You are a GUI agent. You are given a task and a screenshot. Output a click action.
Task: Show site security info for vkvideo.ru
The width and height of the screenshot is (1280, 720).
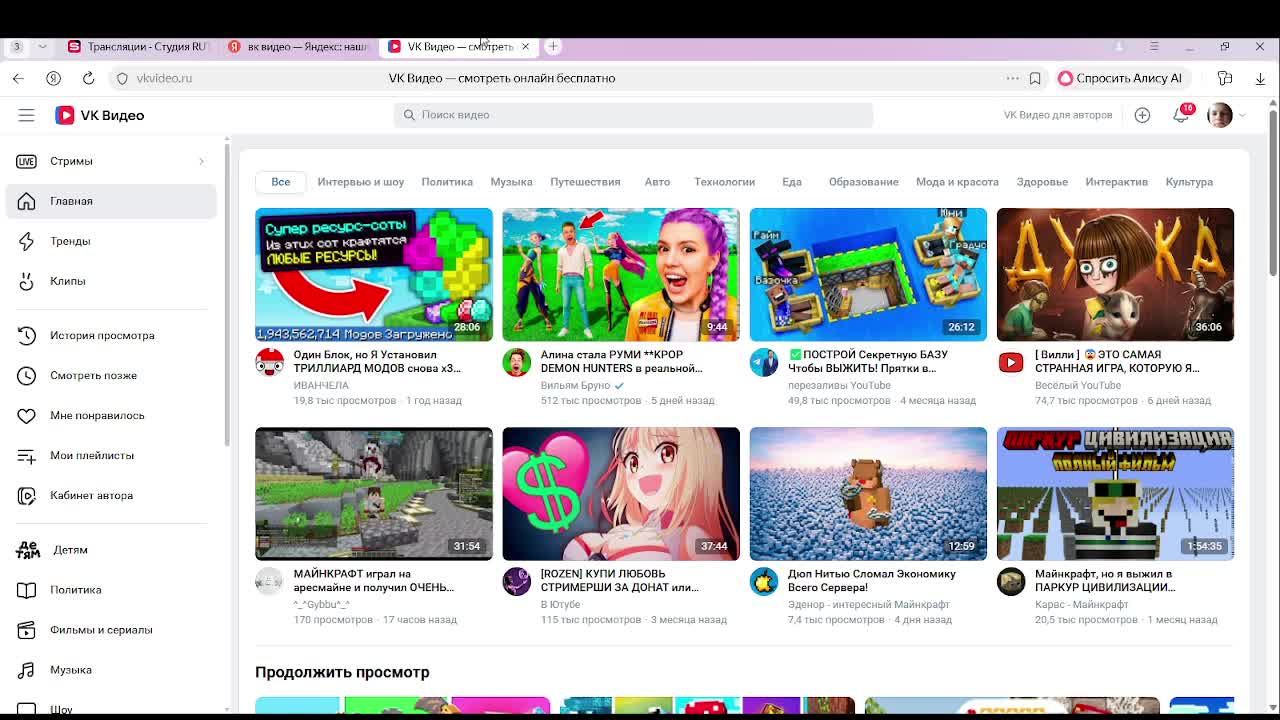(122, 78)
